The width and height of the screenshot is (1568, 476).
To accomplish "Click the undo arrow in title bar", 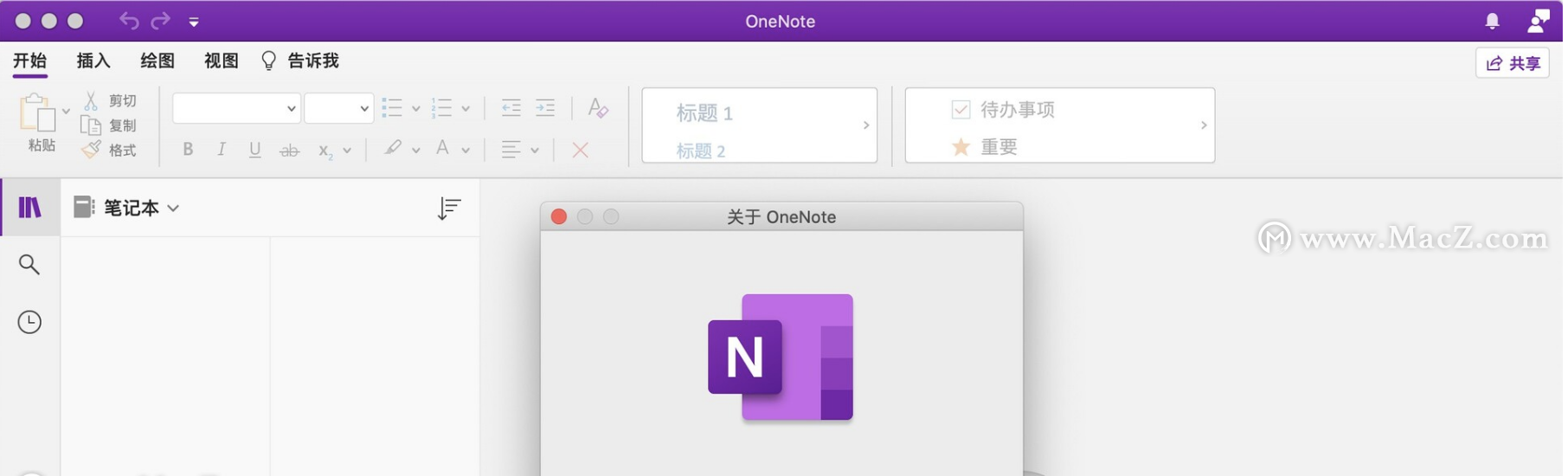I will [129, 21].
